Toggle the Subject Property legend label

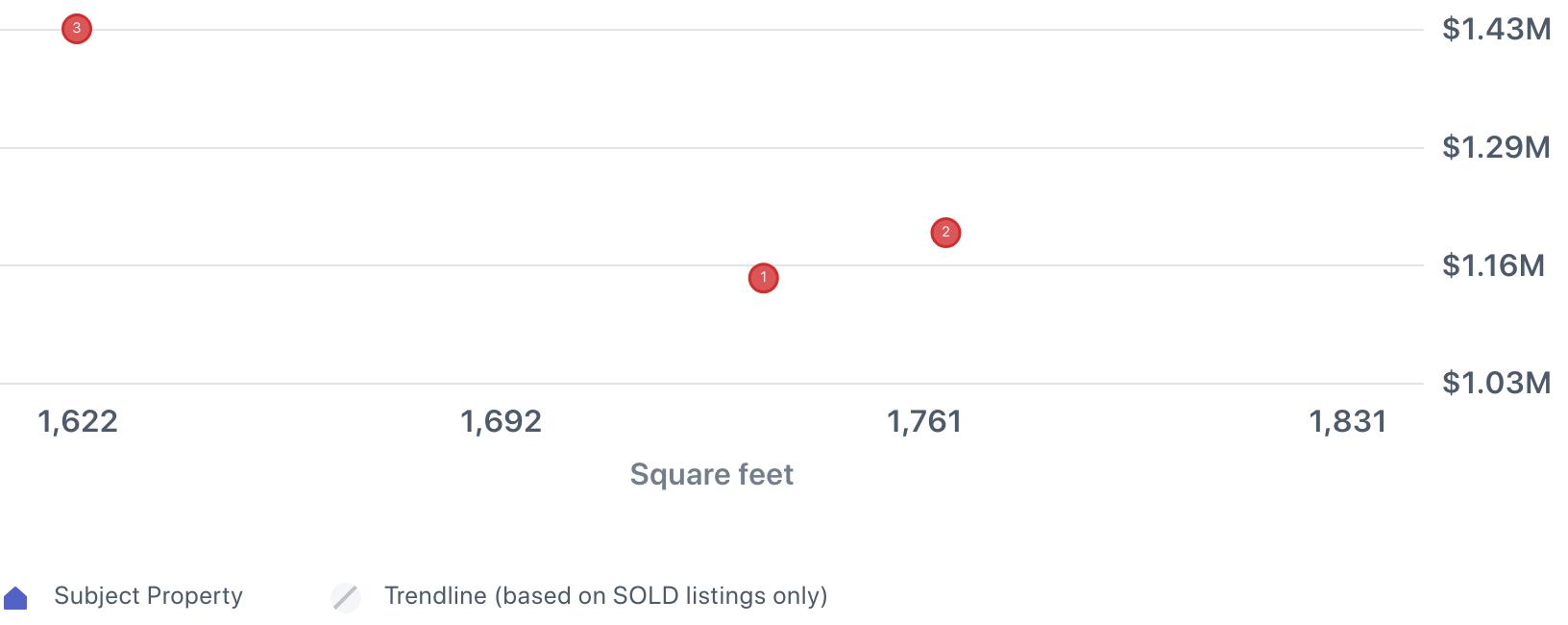point(148,596)
